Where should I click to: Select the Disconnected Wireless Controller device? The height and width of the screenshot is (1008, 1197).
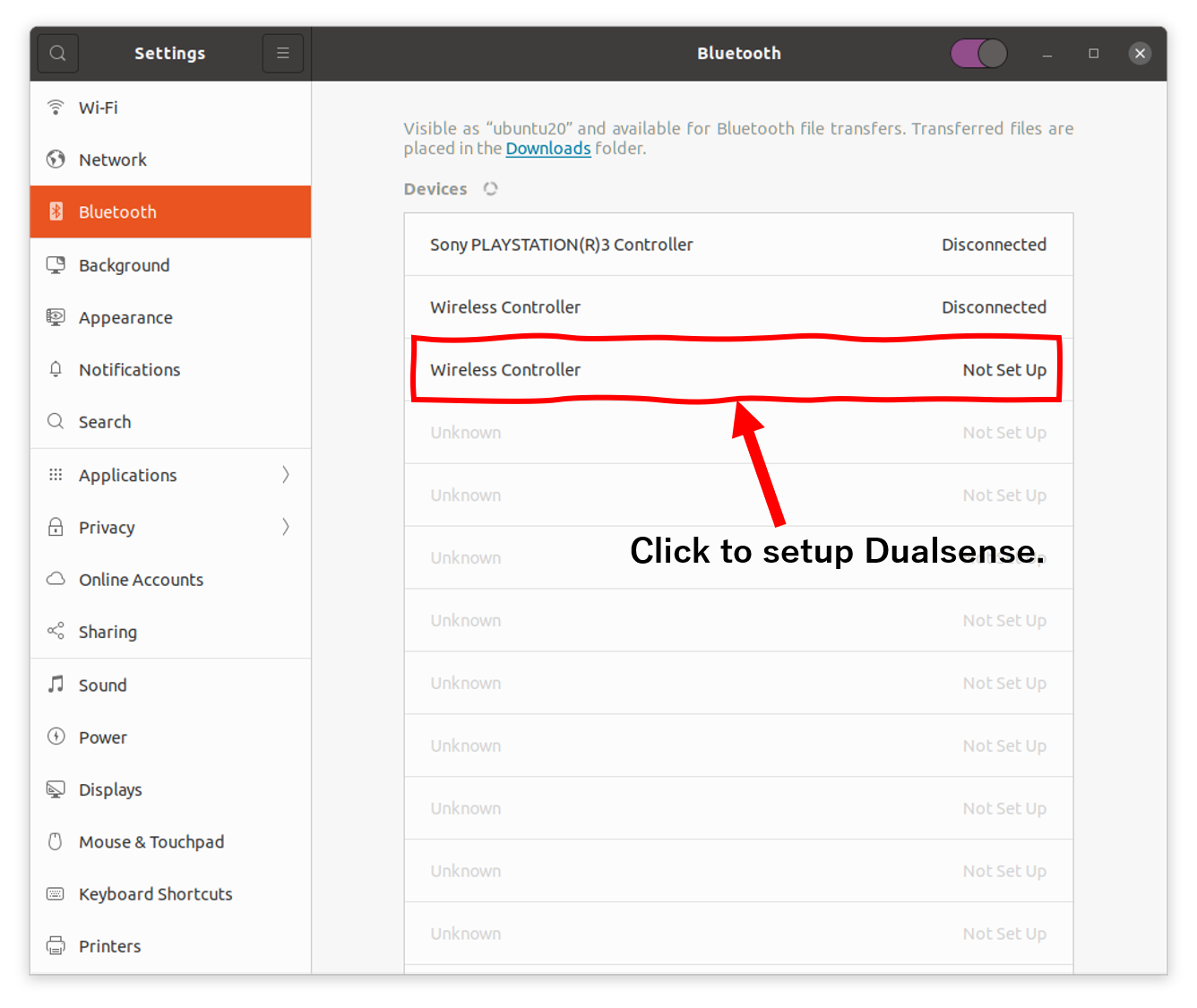pyautogui.click(x=738, y=307)
